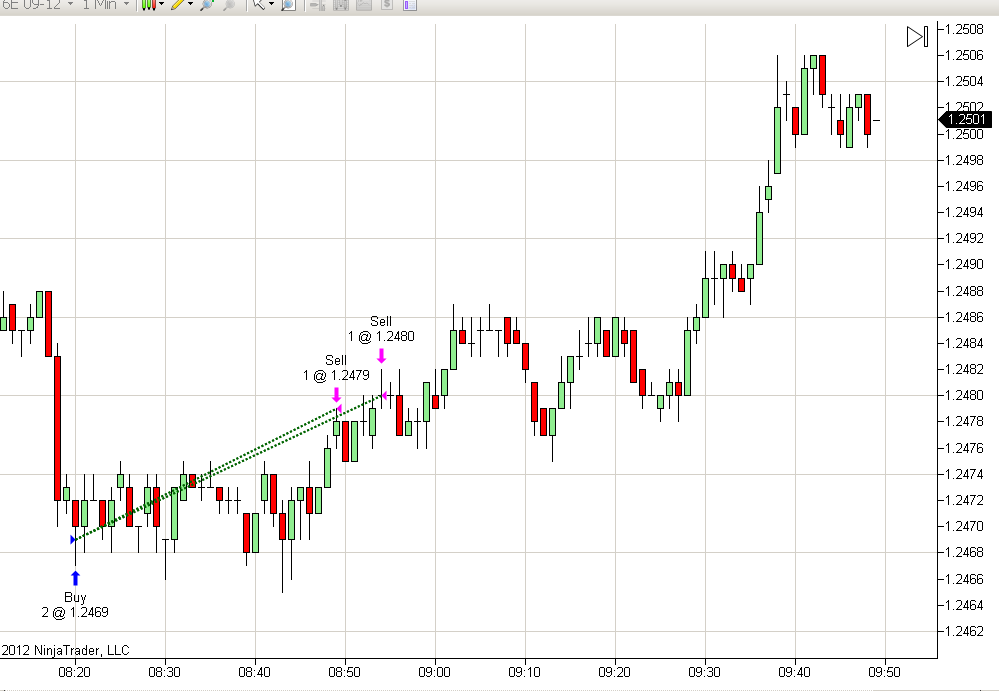Expand the cursor type dropdown arrow
The height and width of the screenshot is (691, 999).
pyautogui.click(x=271, y=4)
